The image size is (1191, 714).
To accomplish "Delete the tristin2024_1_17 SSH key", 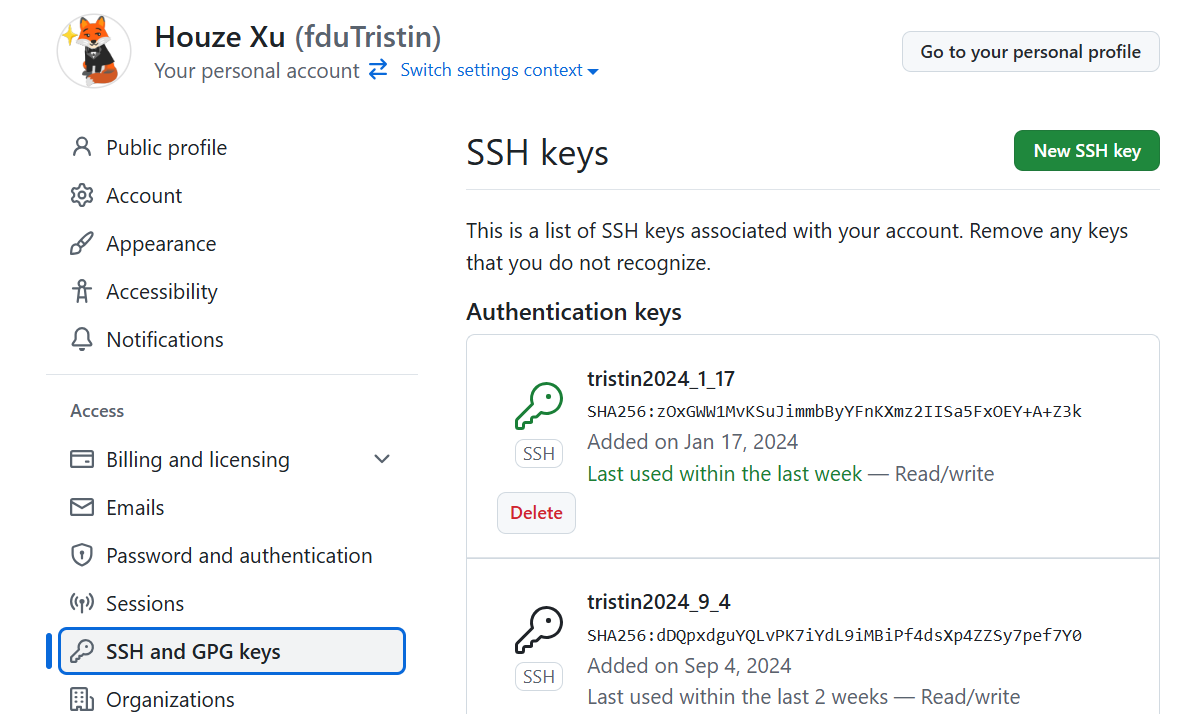I will pos(536,513).
